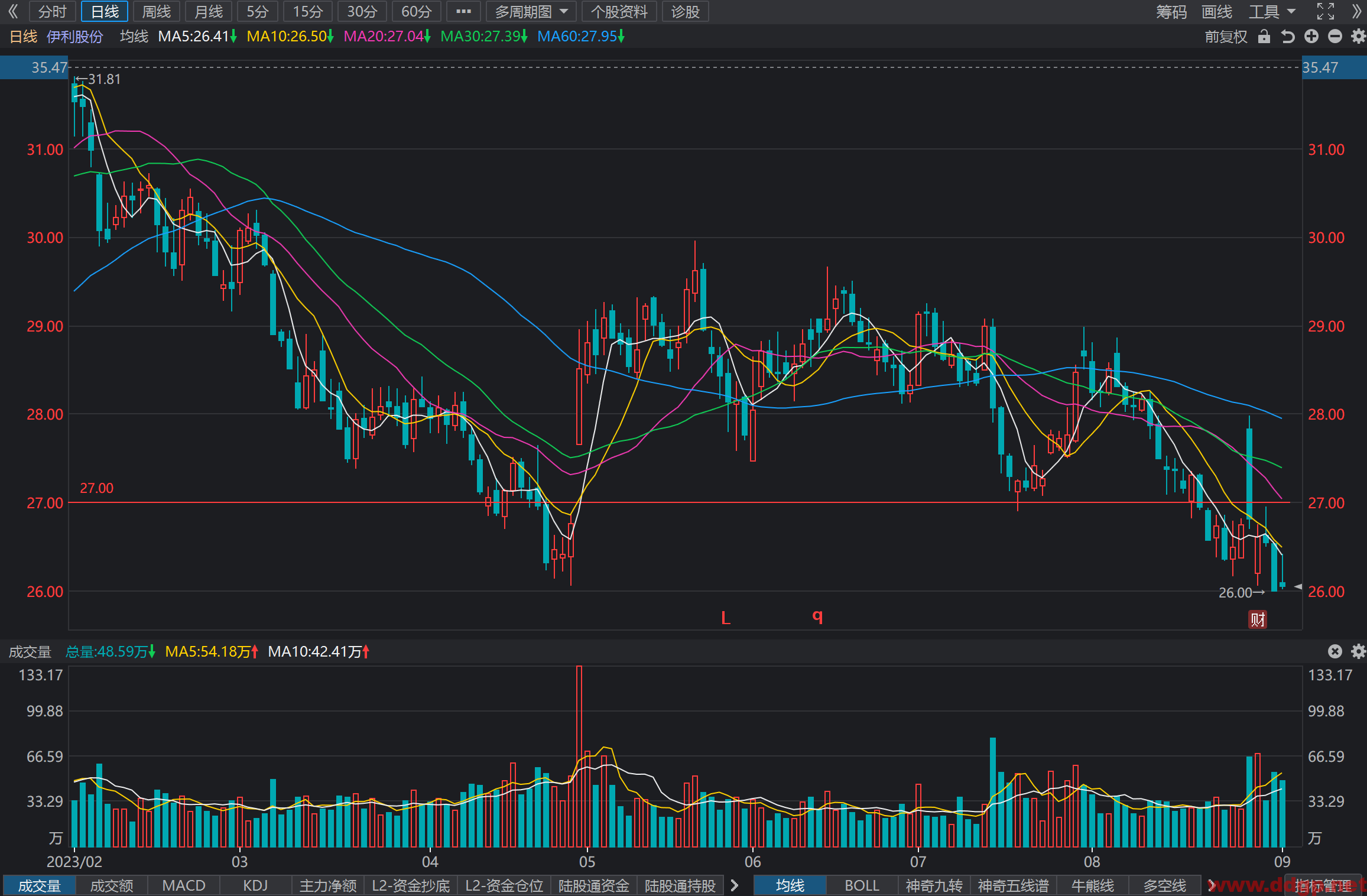1367x896 pixels.
Task: Open more time periods ellipsis button
Action: 464,11
